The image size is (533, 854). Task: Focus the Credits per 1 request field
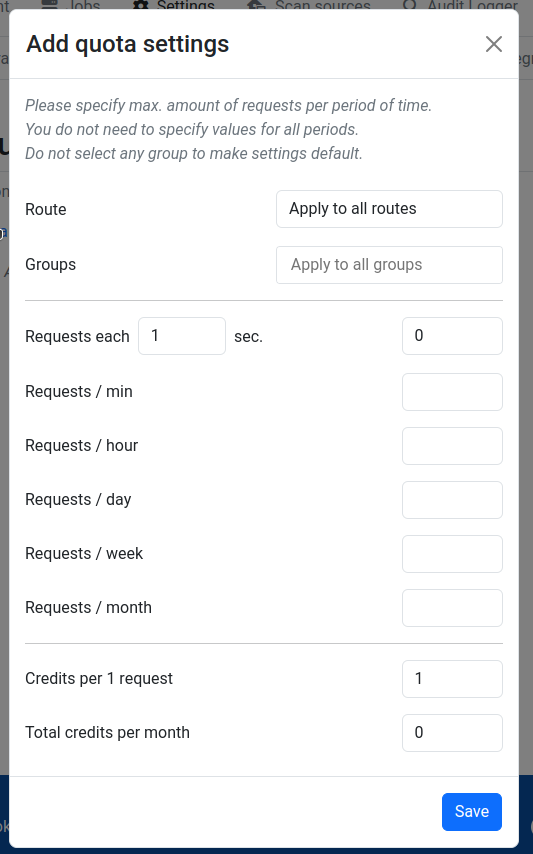pos(452,679)
